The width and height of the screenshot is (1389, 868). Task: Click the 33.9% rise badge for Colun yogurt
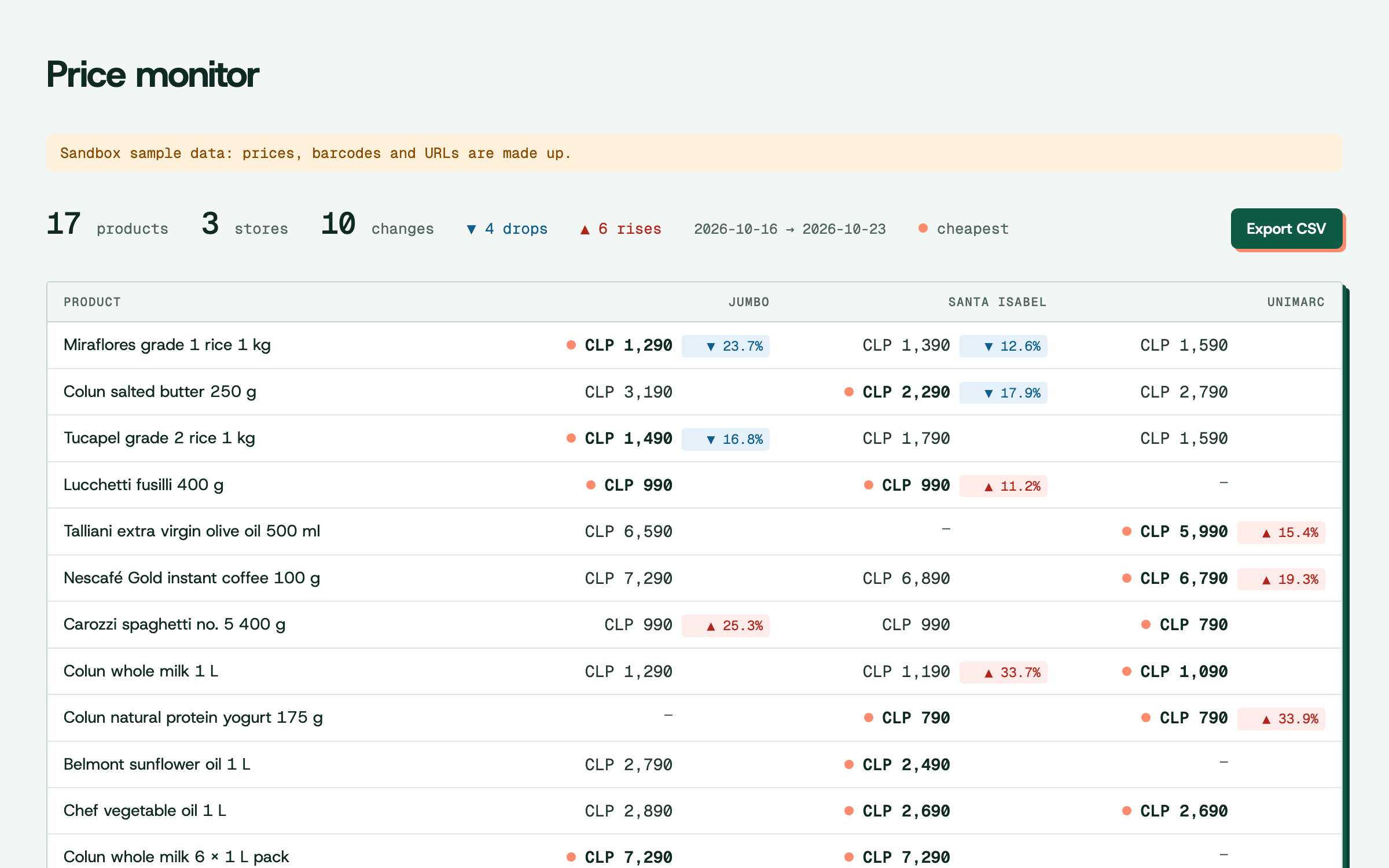(1281, 719)
